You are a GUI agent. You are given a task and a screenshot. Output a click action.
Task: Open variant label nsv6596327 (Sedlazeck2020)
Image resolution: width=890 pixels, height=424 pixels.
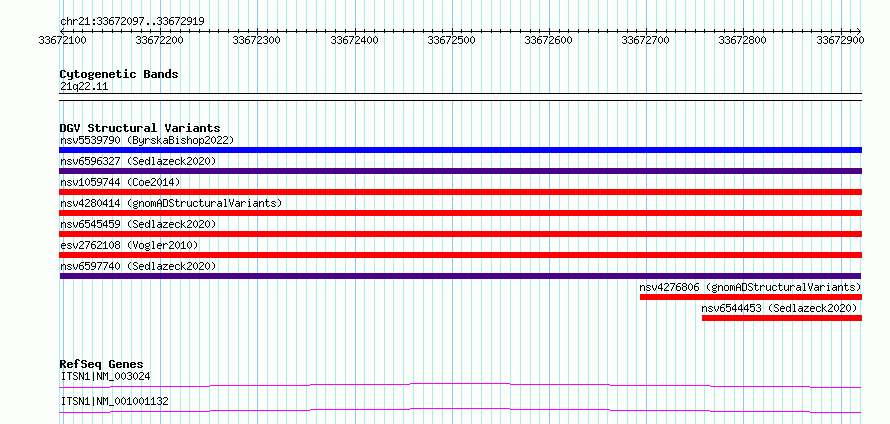138,161
